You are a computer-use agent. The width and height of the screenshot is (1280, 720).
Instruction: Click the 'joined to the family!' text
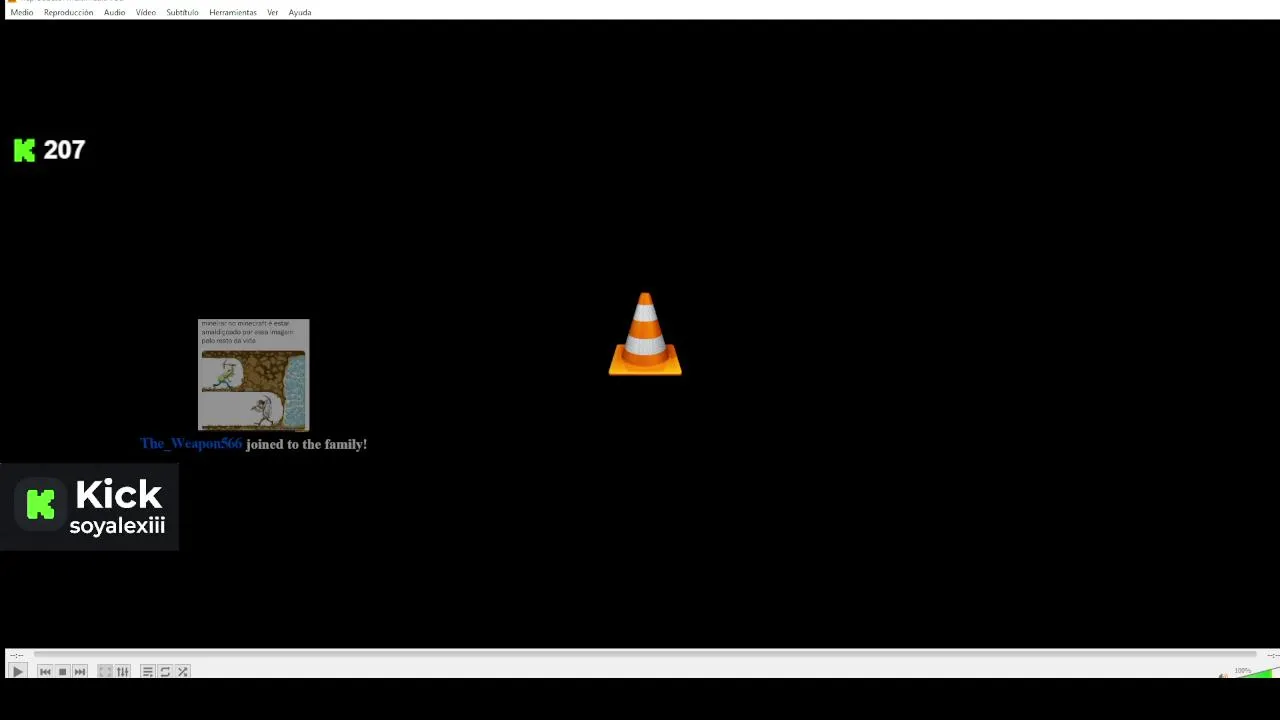tap(307, 444)
